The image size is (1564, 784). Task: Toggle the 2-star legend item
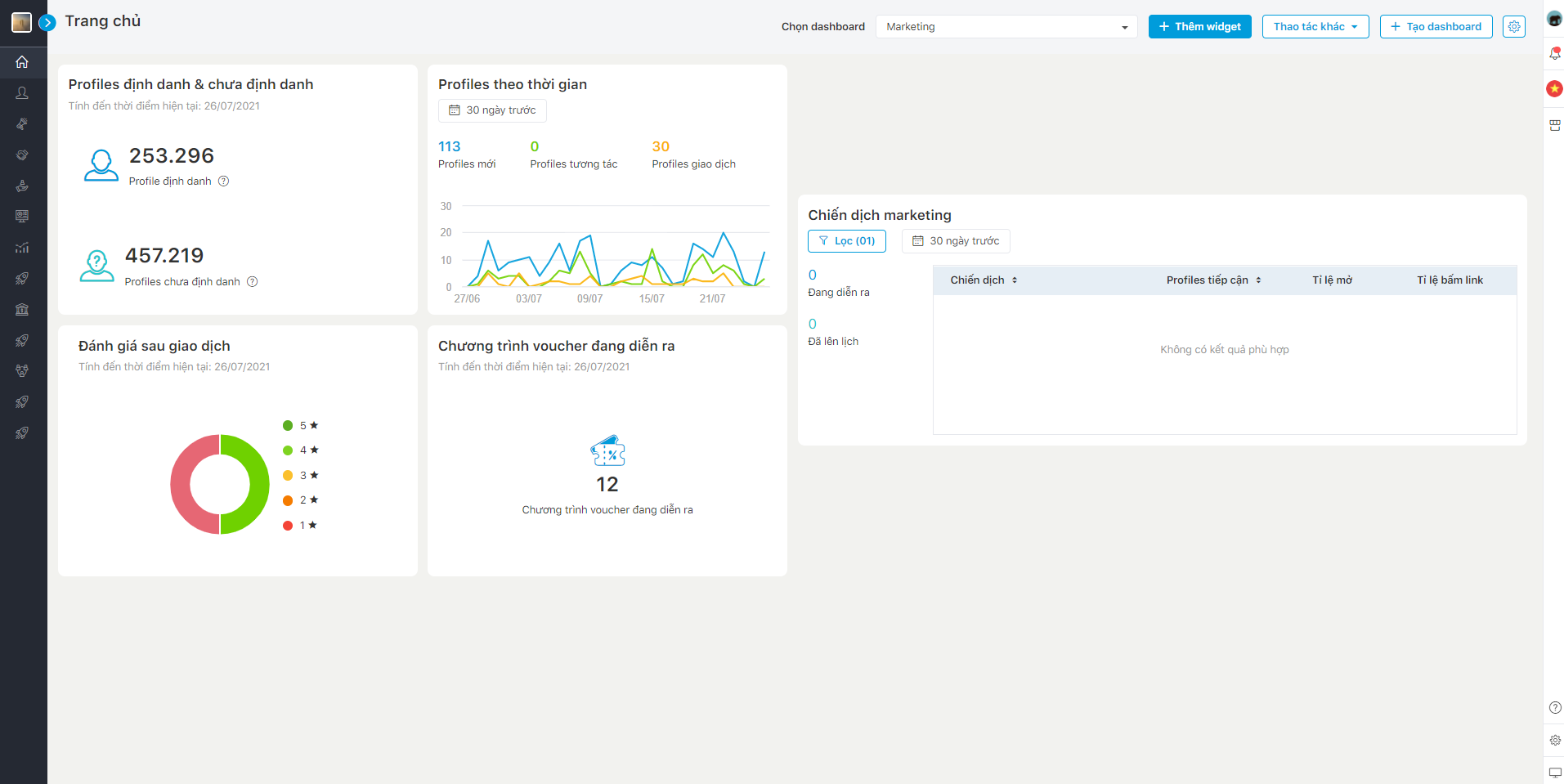pyautogui.click(x=300, y=500)
